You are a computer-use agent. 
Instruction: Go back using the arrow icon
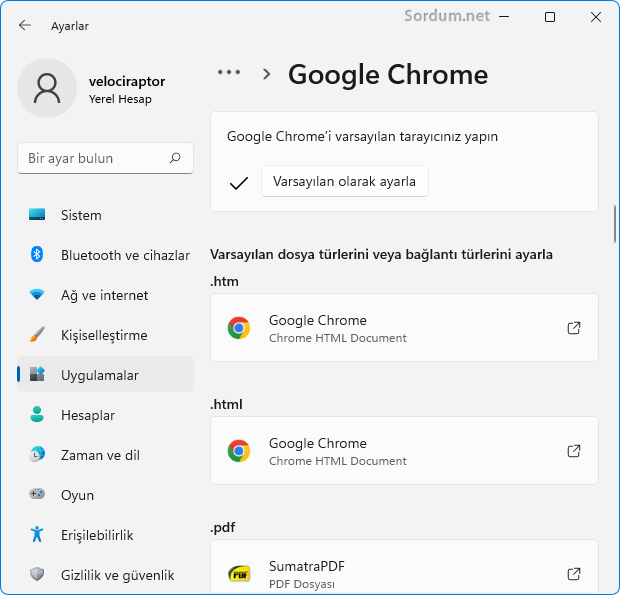(25, 25)
